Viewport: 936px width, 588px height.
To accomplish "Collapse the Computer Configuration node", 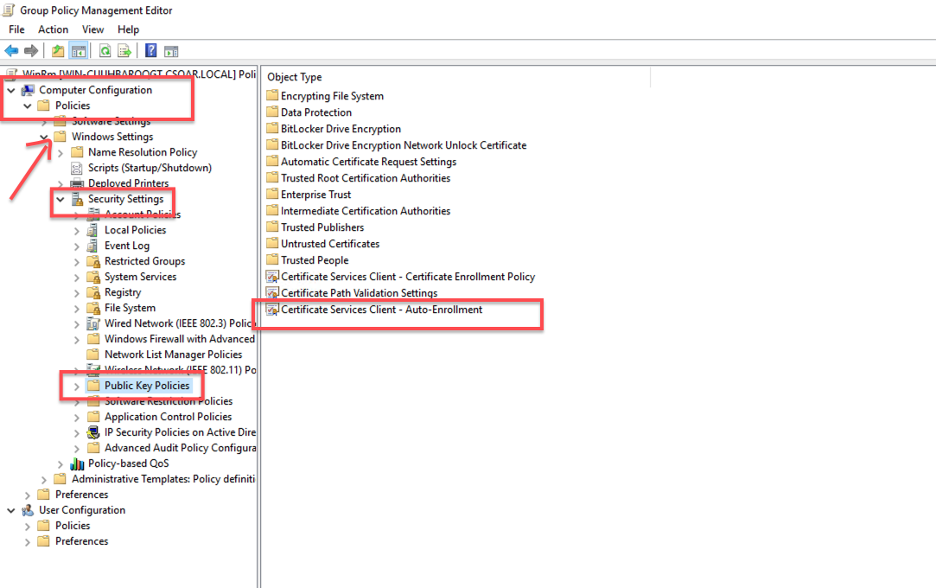I will click(10, 89).
